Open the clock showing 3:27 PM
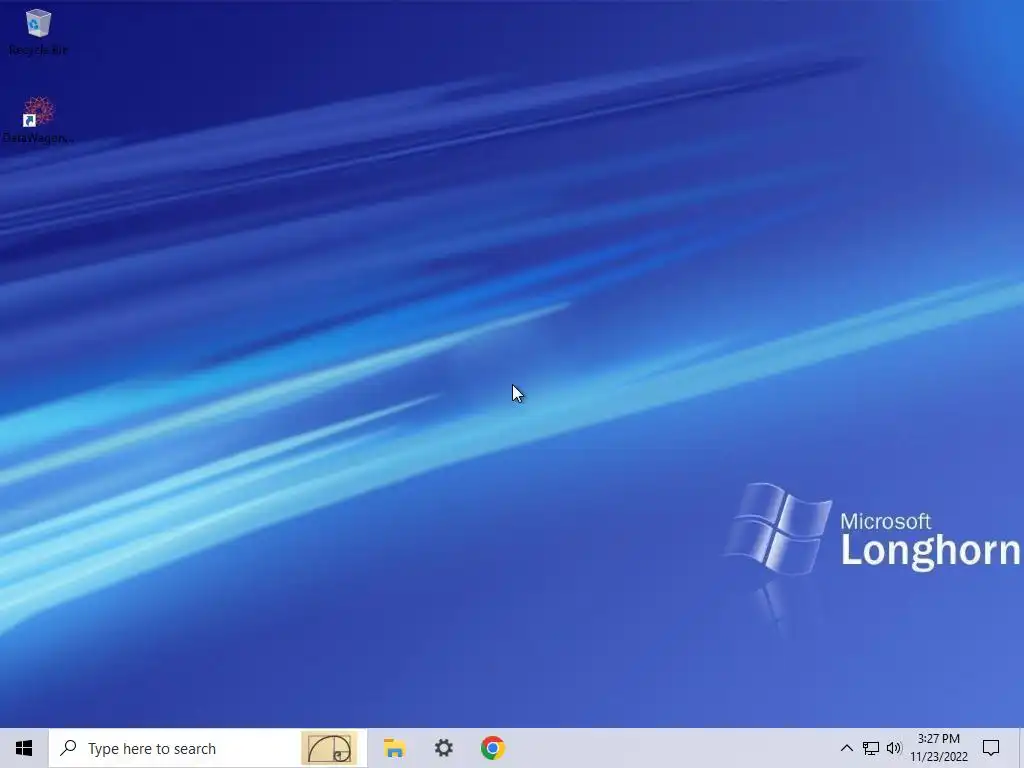The image size is (1024, 768). pos(939,748)
